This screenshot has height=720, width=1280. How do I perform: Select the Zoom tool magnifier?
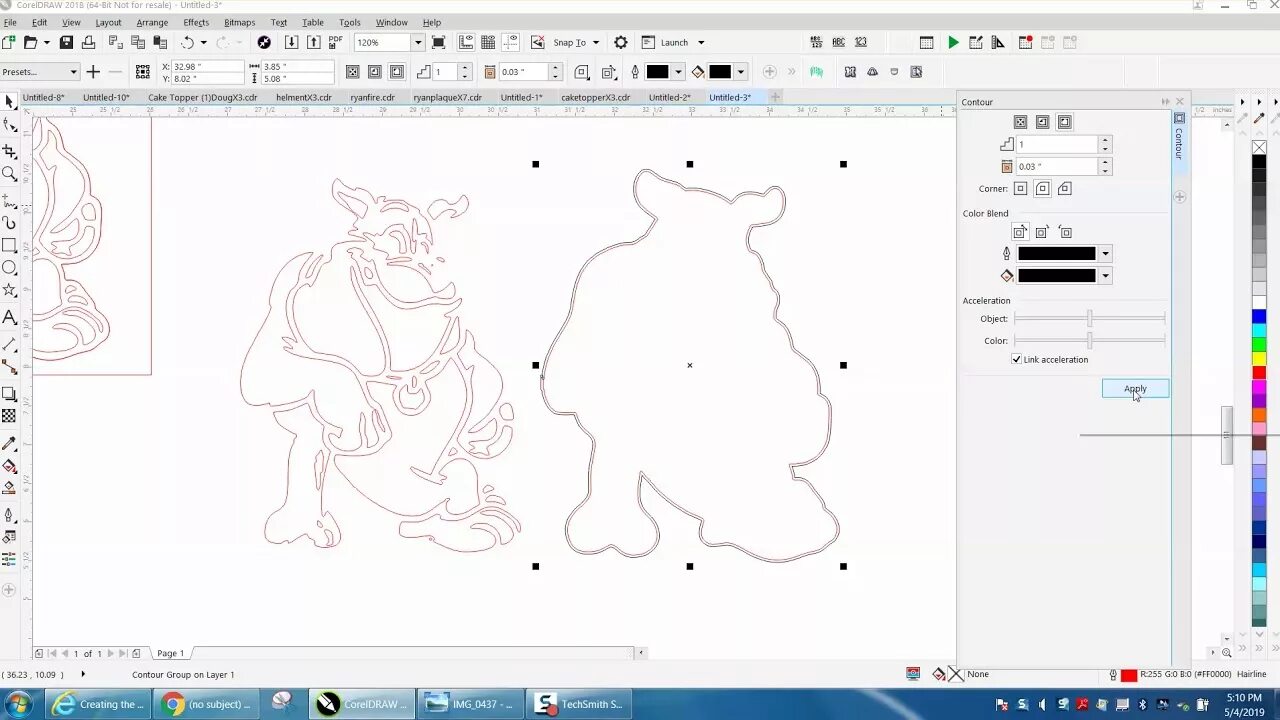pyautogui.click(x=9, y=173)
